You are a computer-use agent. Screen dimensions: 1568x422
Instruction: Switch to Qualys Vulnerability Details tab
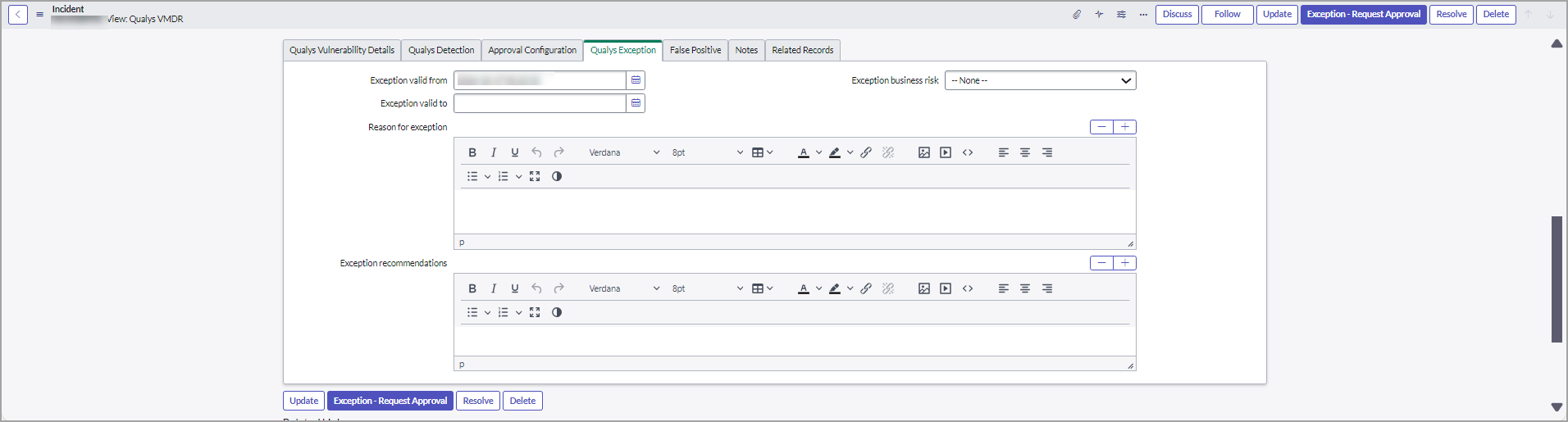pos(342,50)
